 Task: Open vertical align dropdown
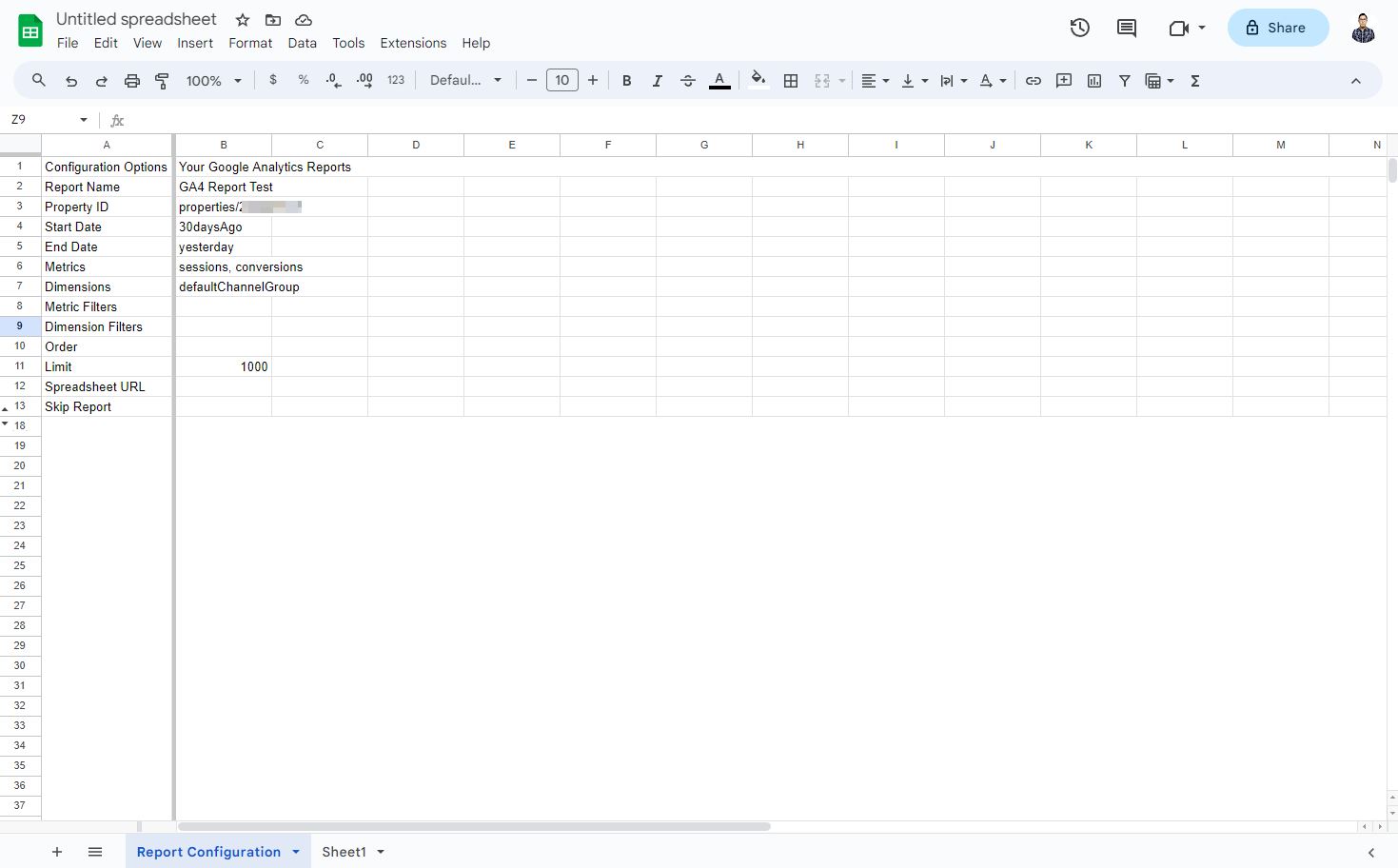click(915, 81)
